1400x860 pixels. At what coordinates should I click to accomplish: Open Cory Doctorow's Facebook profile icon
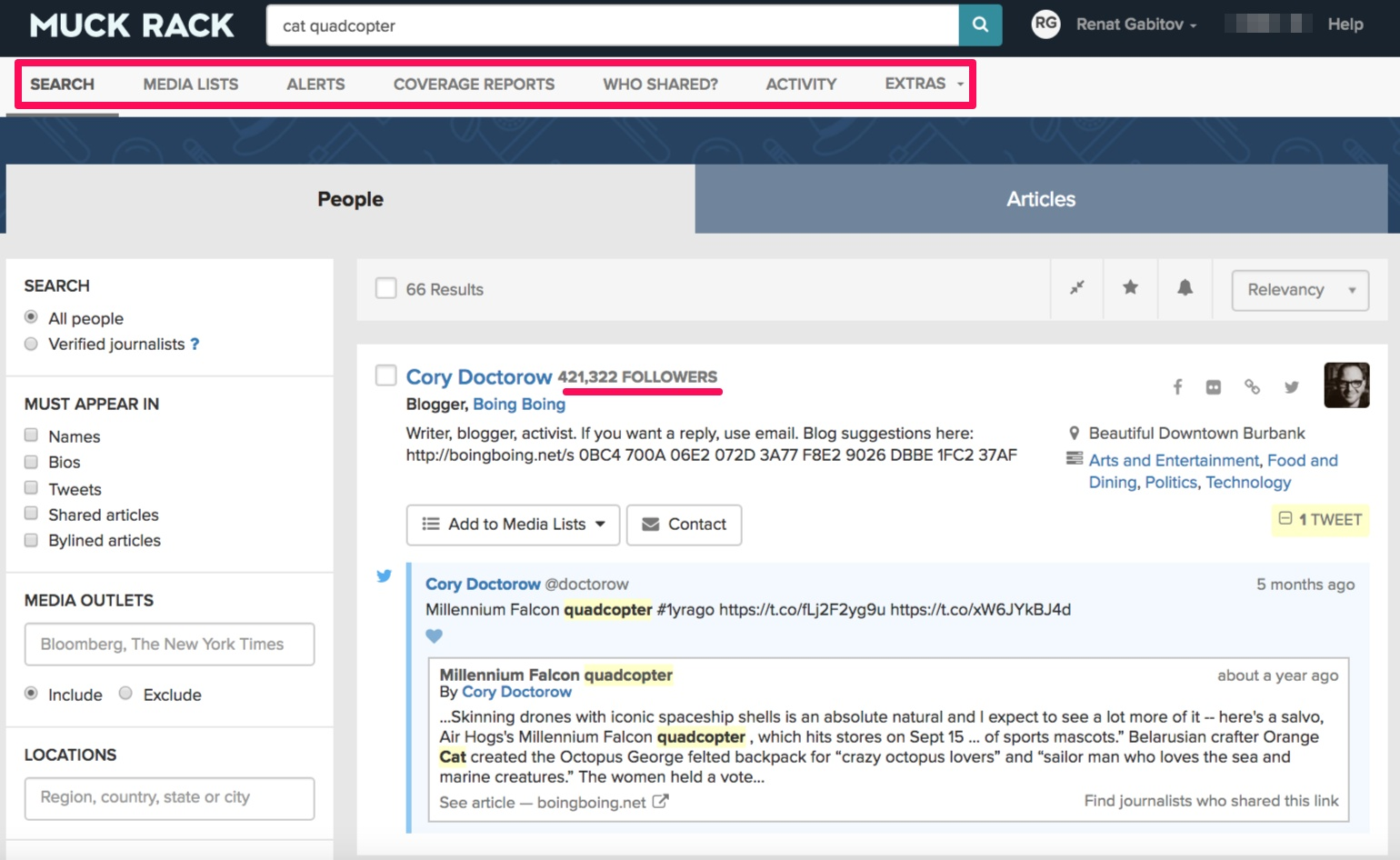[x=1177, y=387]
